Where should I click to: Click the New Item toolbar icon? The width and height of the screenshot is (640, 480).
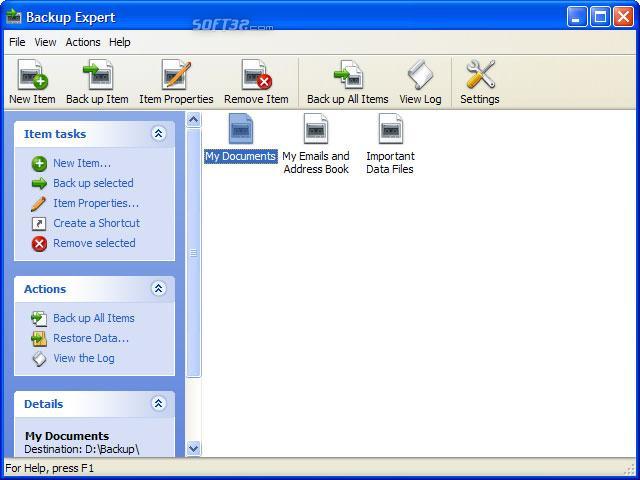coord(32,75)
